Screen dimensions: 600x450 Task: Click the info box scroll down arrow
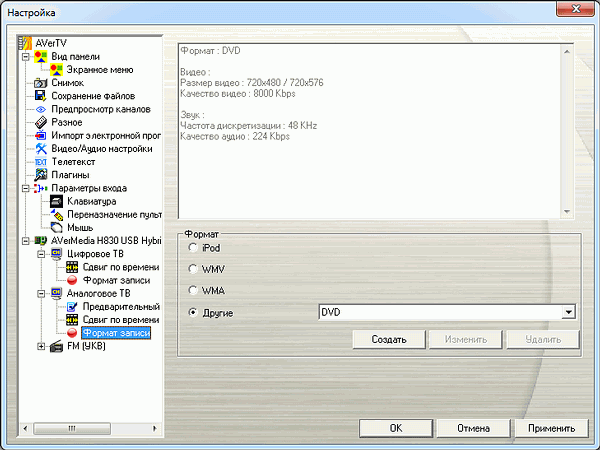(567, 212)
